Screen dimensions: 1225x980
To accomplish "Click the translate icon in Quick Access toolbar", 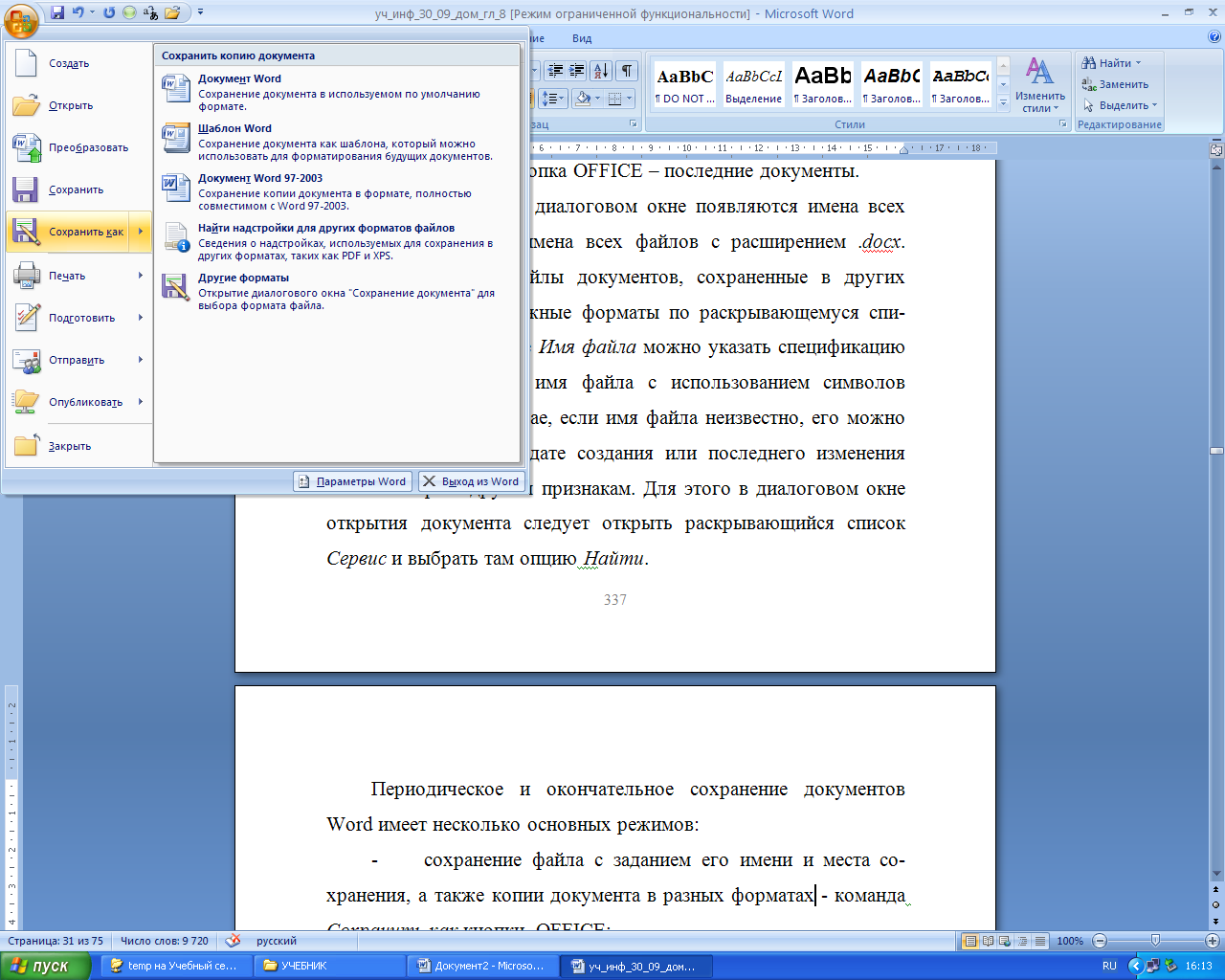I will tap(150, 13).
